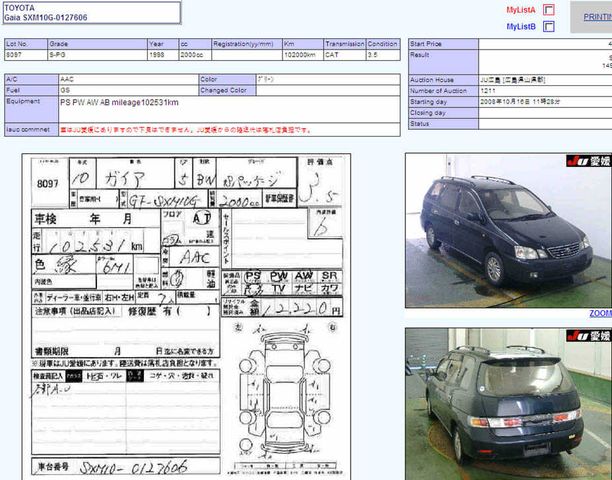This screenshot has width=612, height=480.
Task: Click the 102000km mileage value
Action: point(303,55)
